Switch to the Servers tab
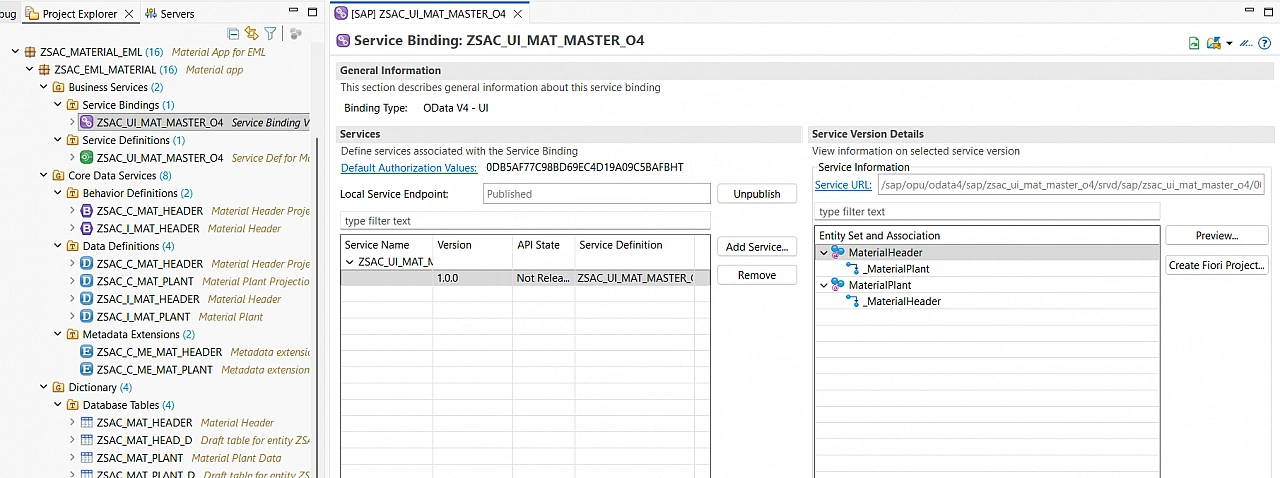 coord(170,14)
